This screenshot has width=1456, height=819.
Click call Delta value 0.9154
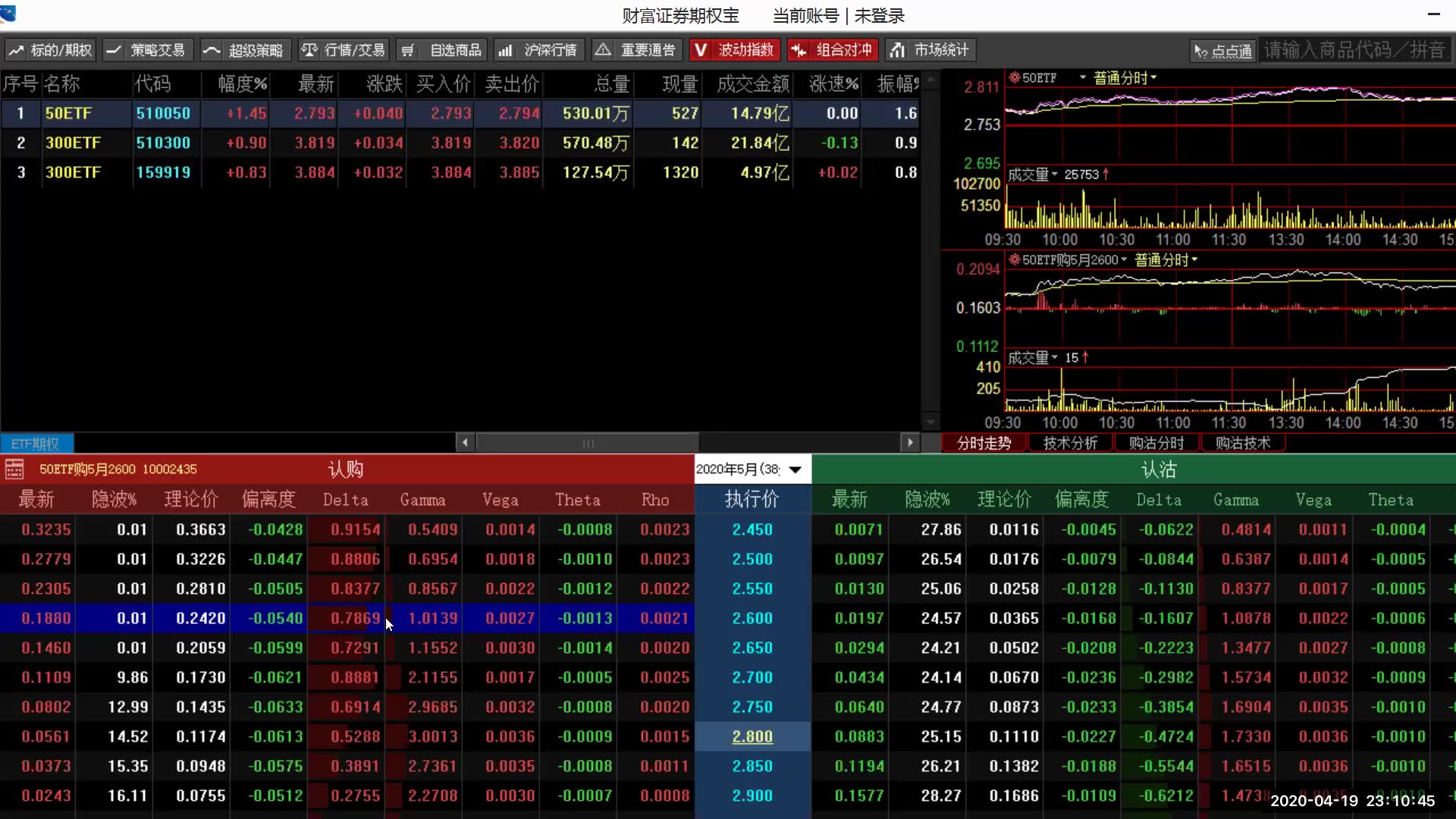point(355,529)
